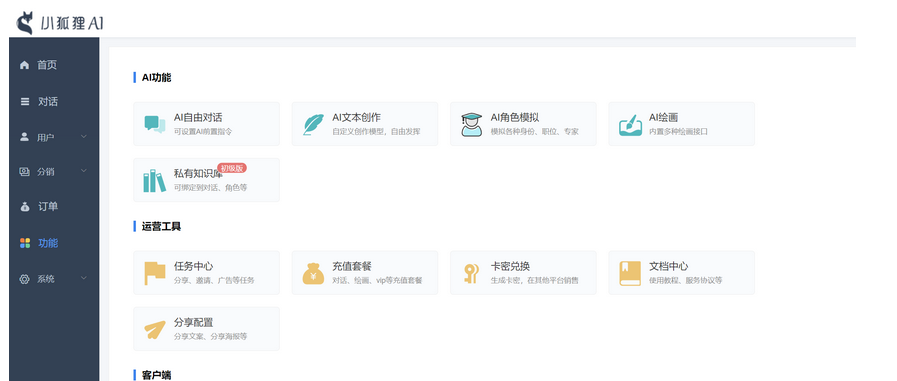The width and height of the screenshot is (897, 381).
Task: Click the text 使用教程、服务协议等
Action: [686, 280]
